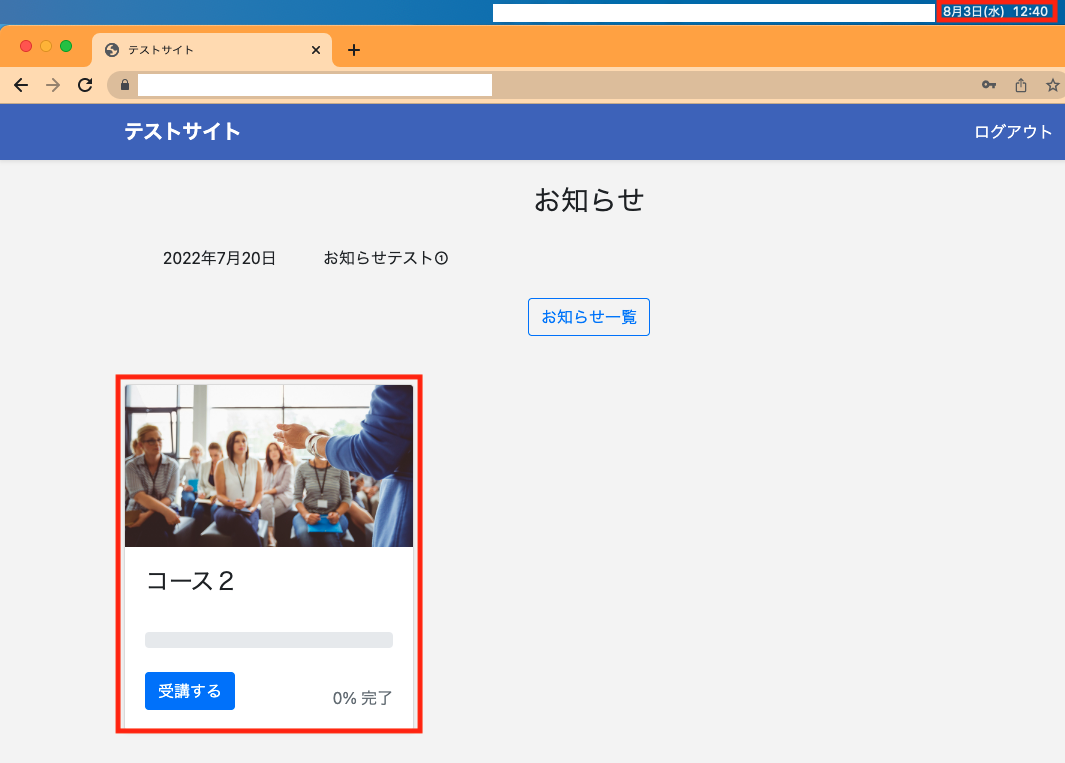This screenshot has width=1065, height=763.
Task: Click the share icon in address bar
Action: point(1021,86)
